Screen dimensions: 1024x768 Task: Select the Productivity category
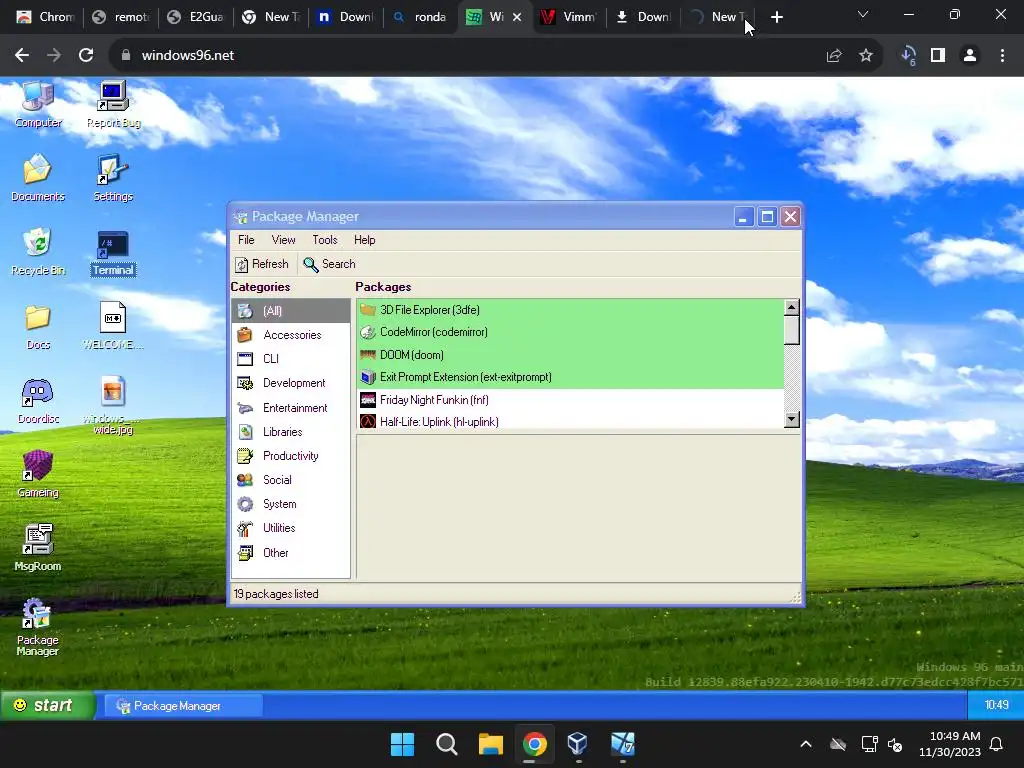tap(291, 456)
